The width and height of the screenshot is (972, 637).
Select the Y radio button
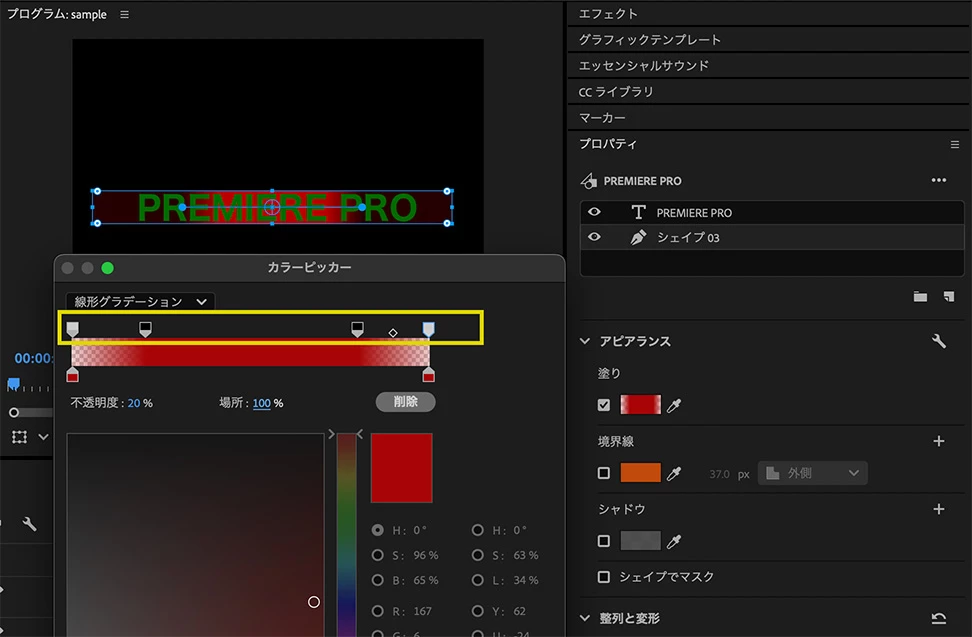[477, 611]
